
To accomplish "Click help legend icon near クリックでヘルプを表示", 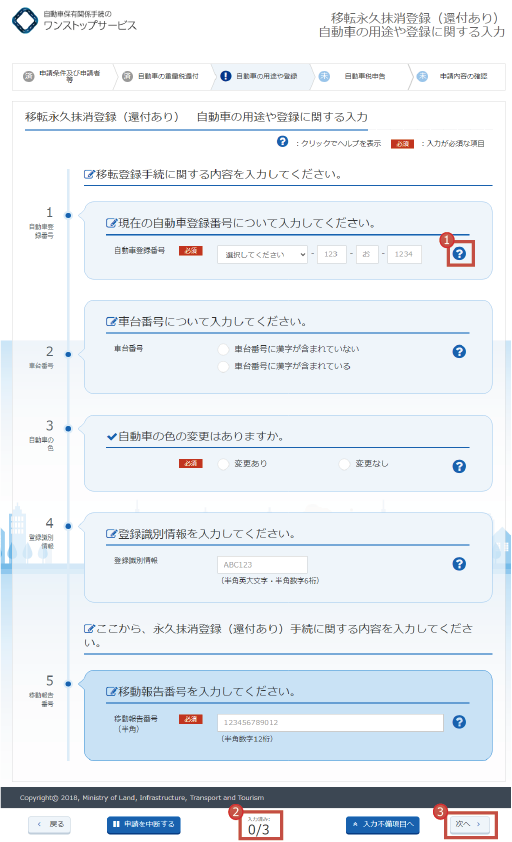I will [283, 142].
